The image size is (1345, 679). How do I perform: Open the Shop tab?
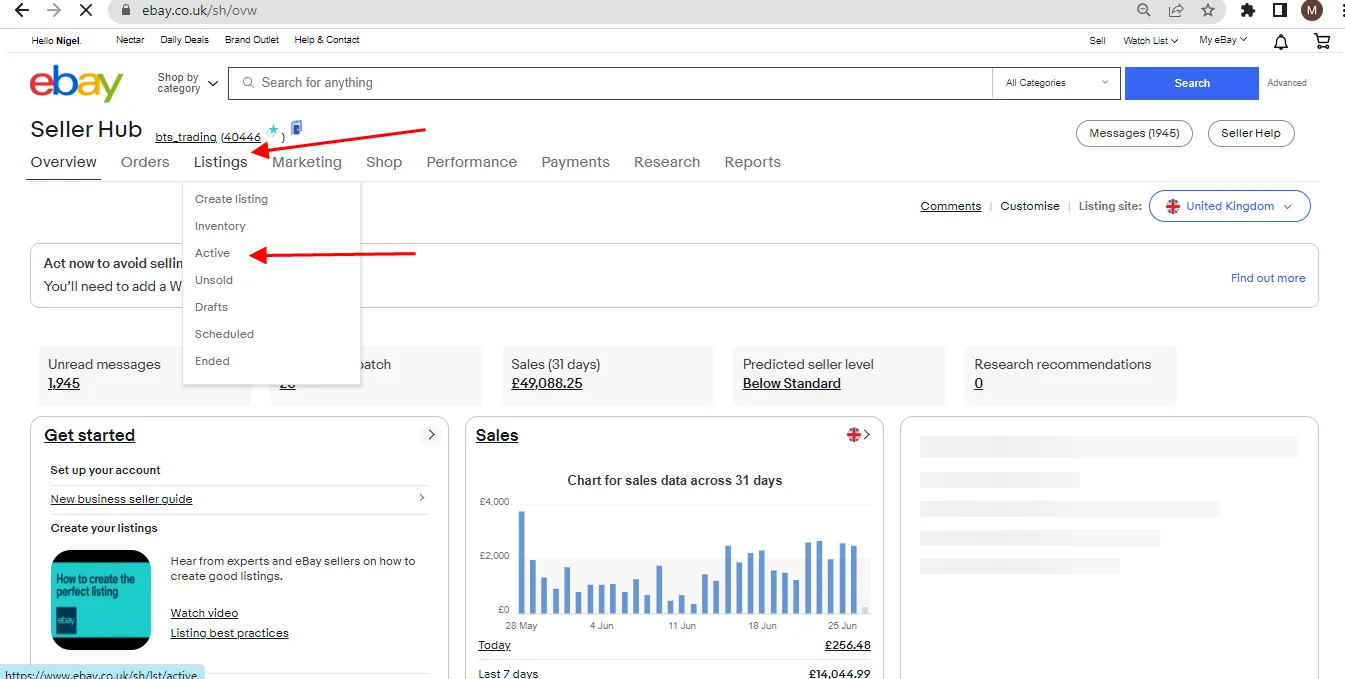click(x=384, y=162)
